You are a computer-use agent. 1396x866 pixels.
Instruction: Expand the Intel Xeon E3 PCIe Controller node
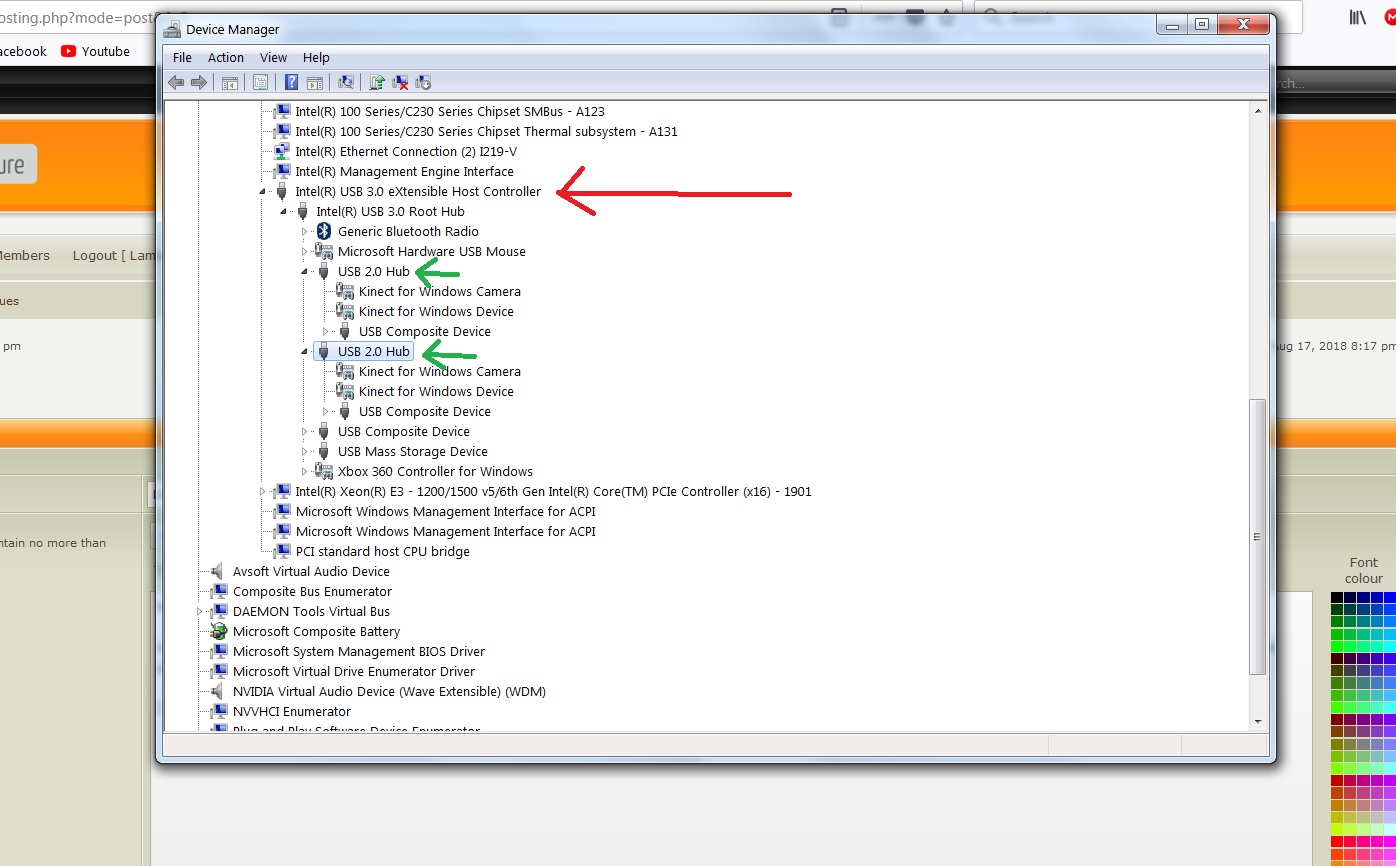click(263, 491)
